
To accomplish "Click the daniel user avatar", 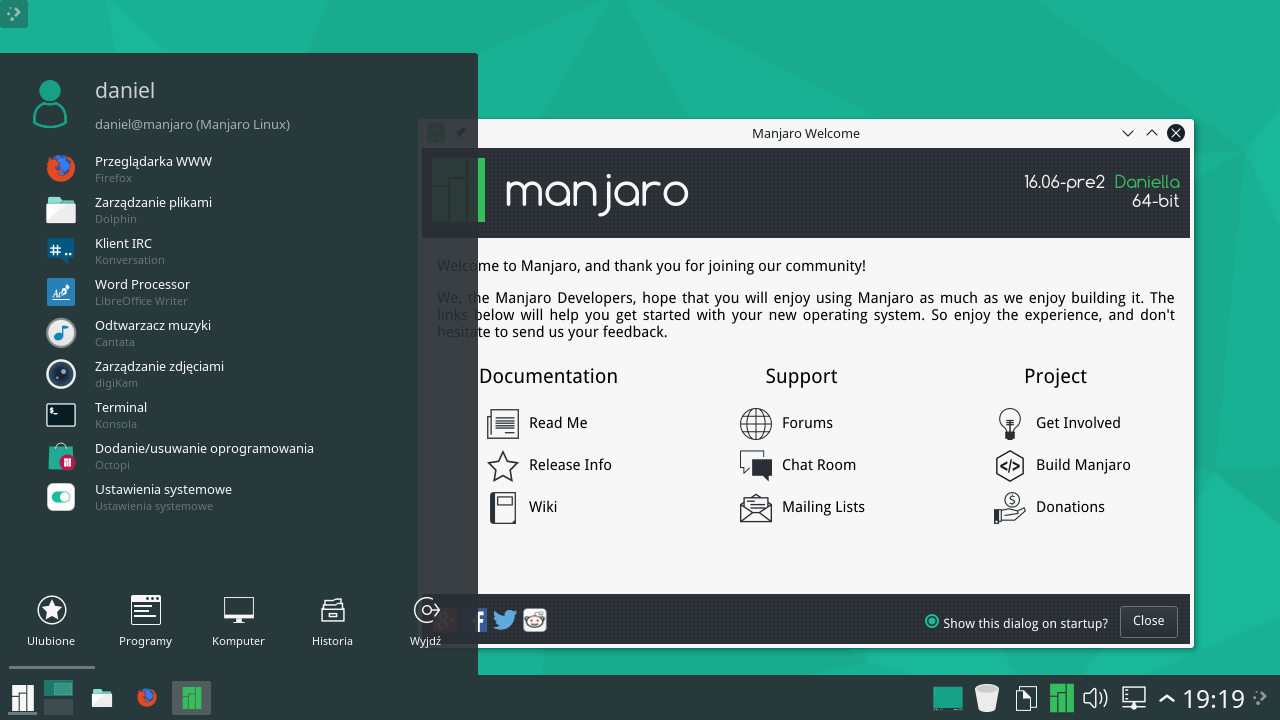I will [50, 101].
